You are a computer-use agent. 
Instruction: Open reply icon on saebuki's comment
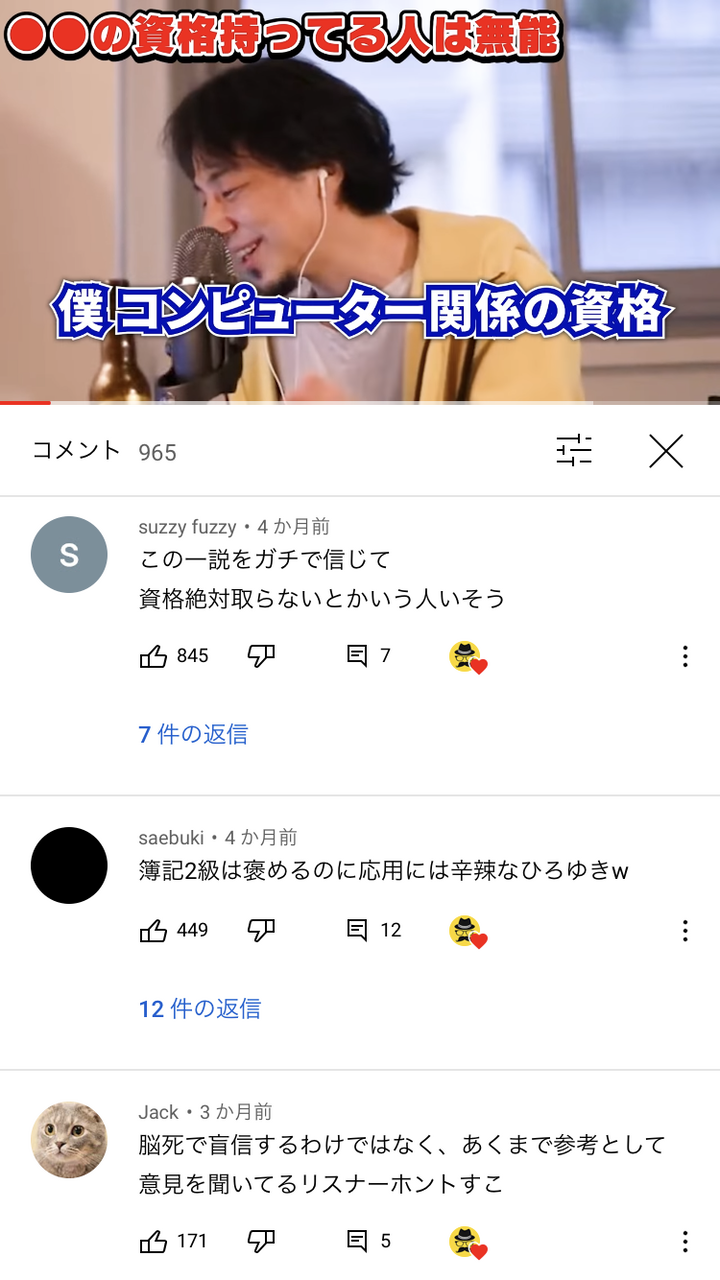pyautogui.click(x=356, y=931)
